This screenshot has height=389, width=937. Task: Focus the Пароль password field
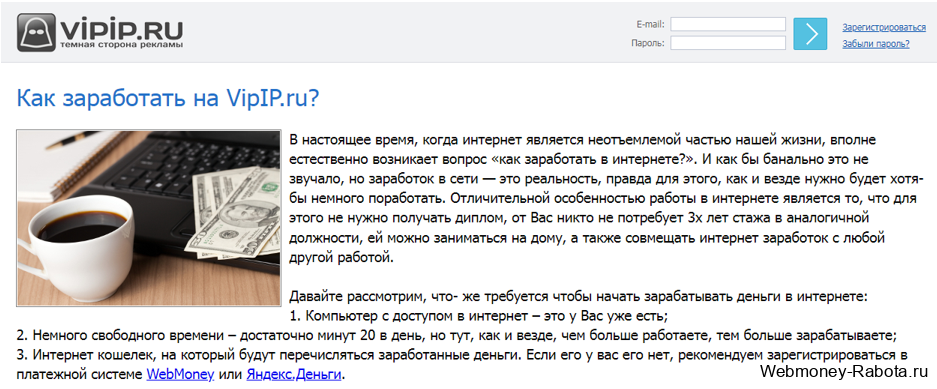pyautogui.click(x=728, y=43)
